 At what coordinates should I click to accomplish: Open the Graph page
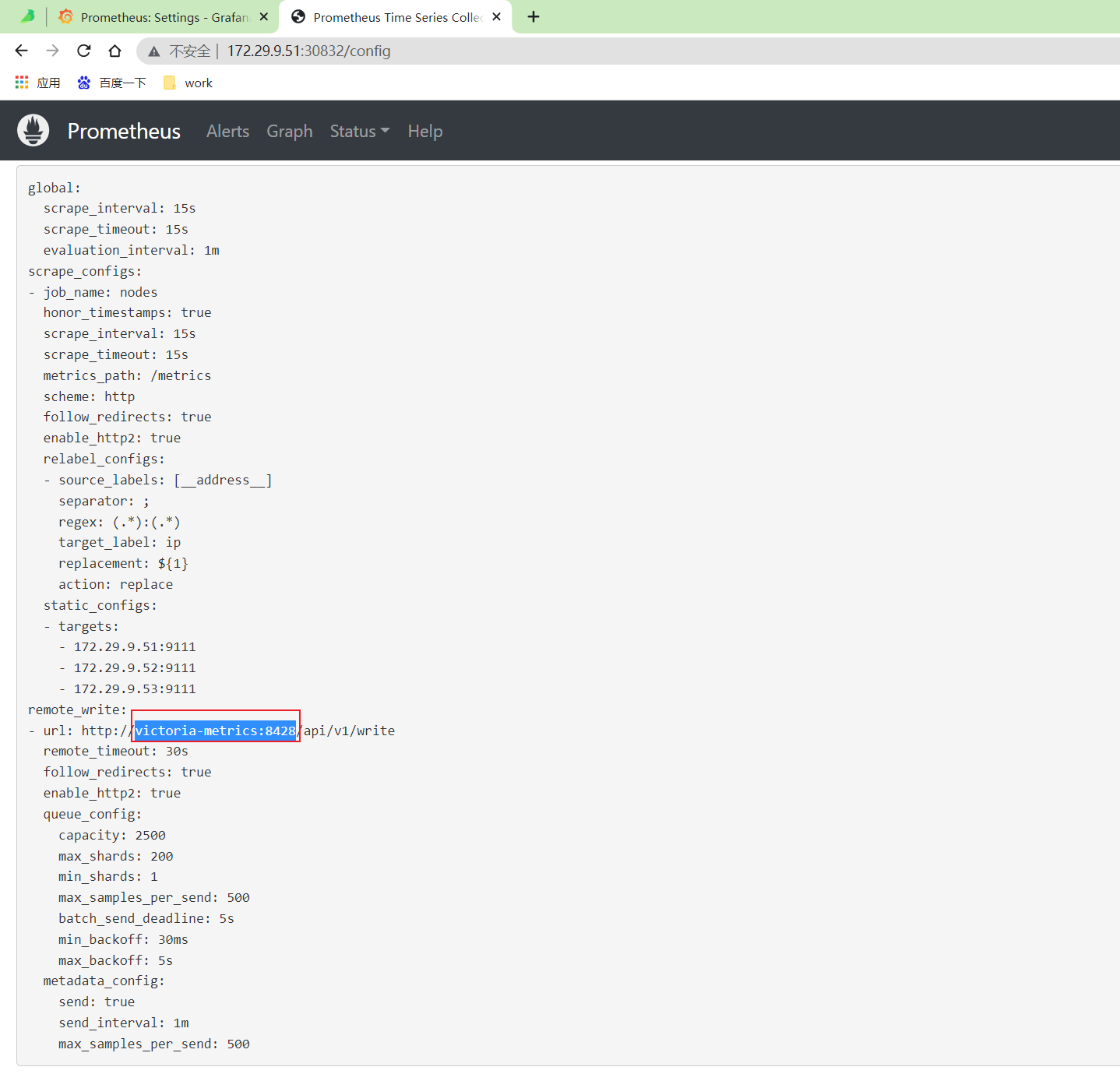coord(290,131)
